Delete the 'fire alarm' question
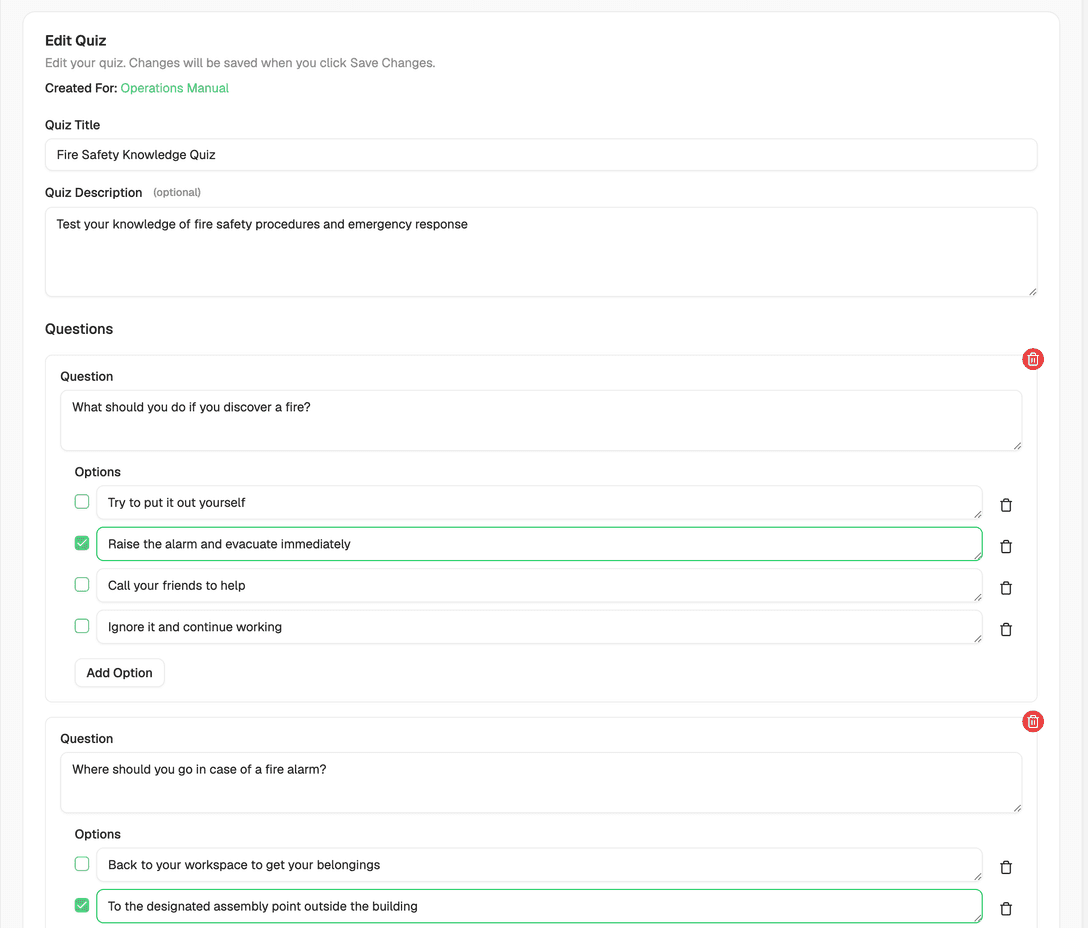1088x928 pixels. 1032,721
